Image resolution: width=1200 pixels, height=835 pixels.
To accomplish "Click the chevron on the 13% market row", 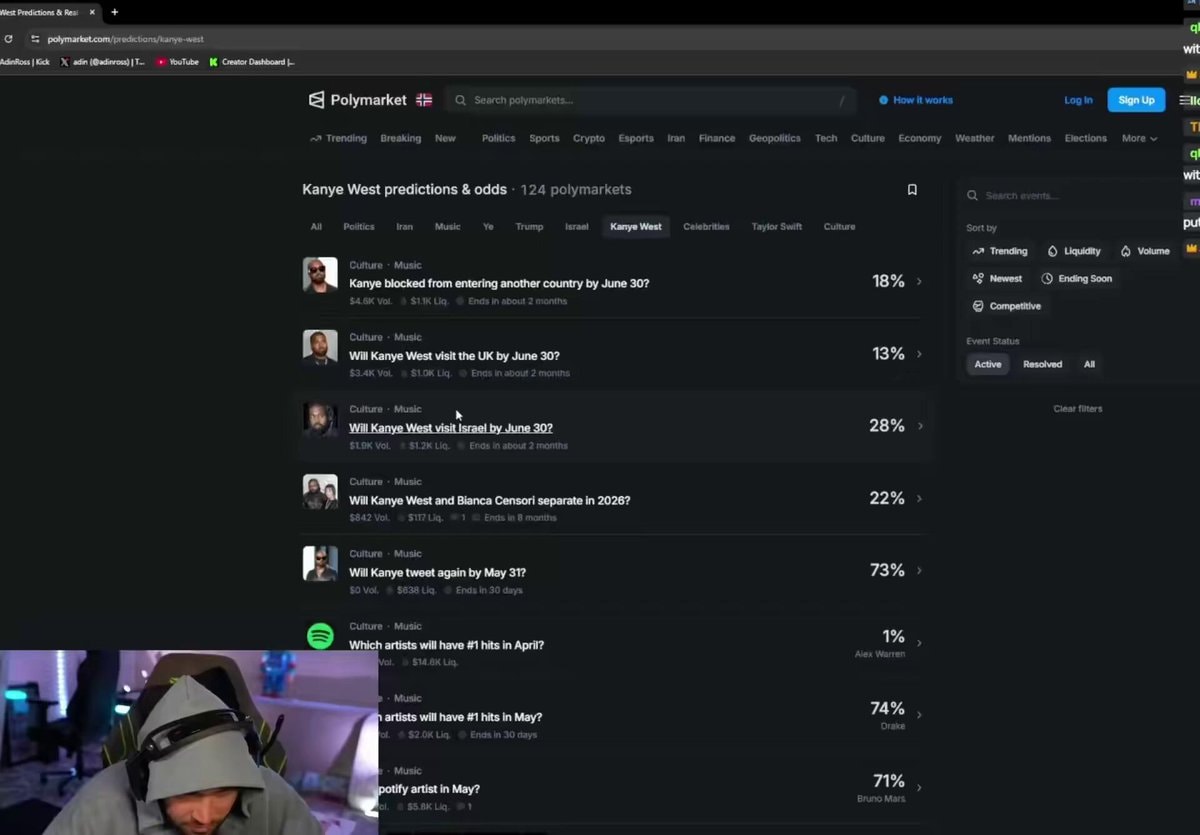I will click(x=919, y=354).
